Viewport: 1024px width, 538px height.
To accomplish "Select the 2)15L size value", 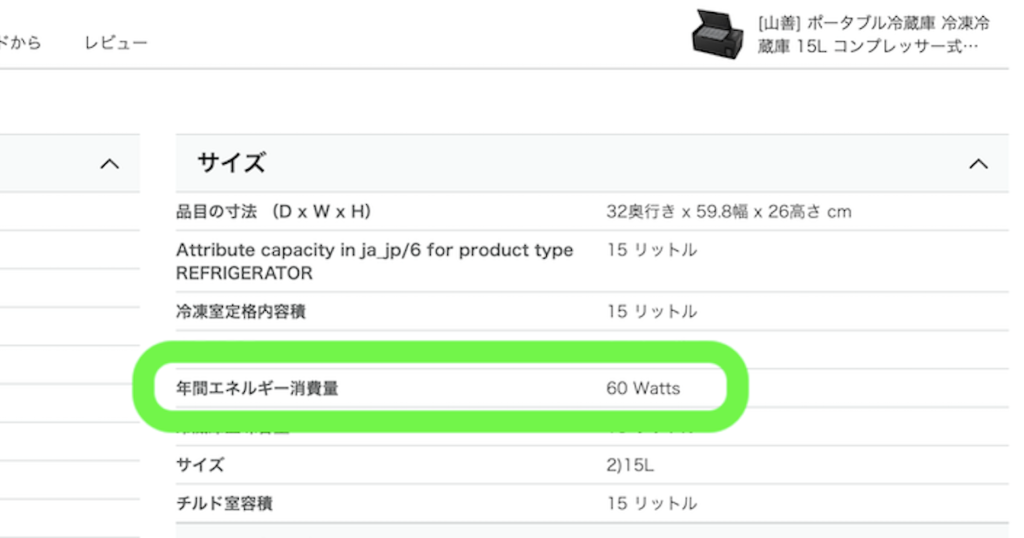I will (630, 465).
